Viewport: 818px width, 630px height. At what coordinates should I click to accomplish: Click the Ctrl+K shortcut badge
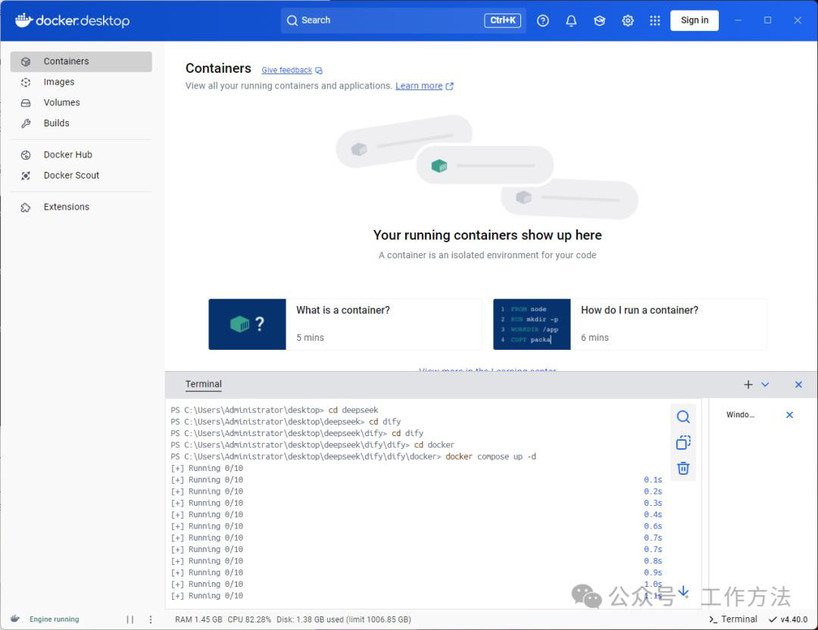[502, 20]
